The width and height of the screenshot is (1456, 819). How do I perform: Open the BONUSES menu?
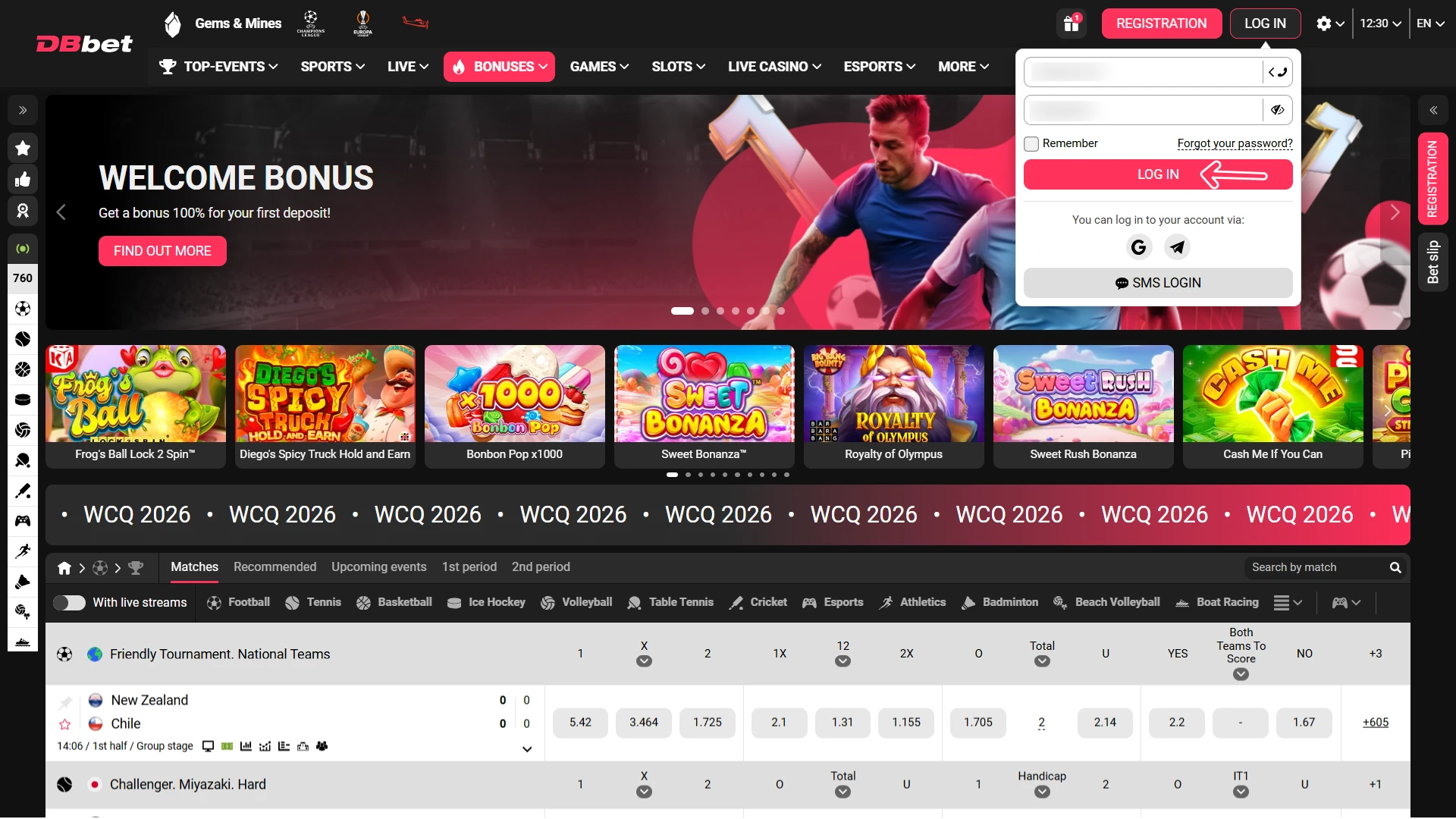click(499, 67)
